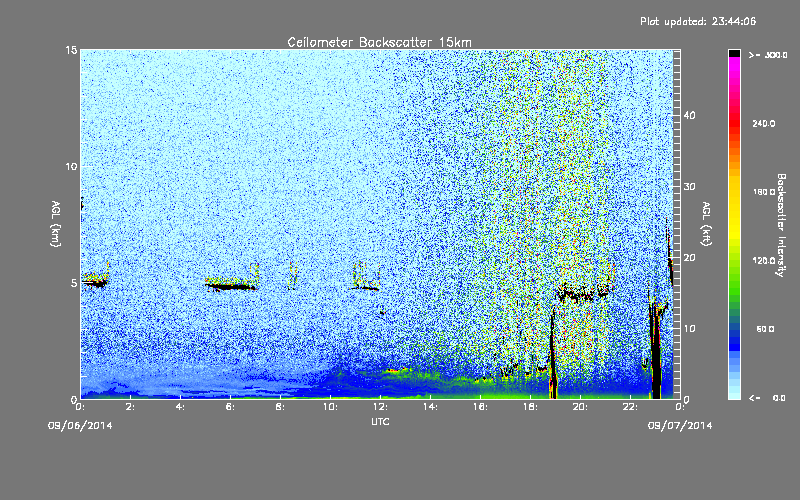The width and height of the screenshot is (800, 500).
Task: Click the 15 tick label on left axis
Action: click(x=71, y=50)
